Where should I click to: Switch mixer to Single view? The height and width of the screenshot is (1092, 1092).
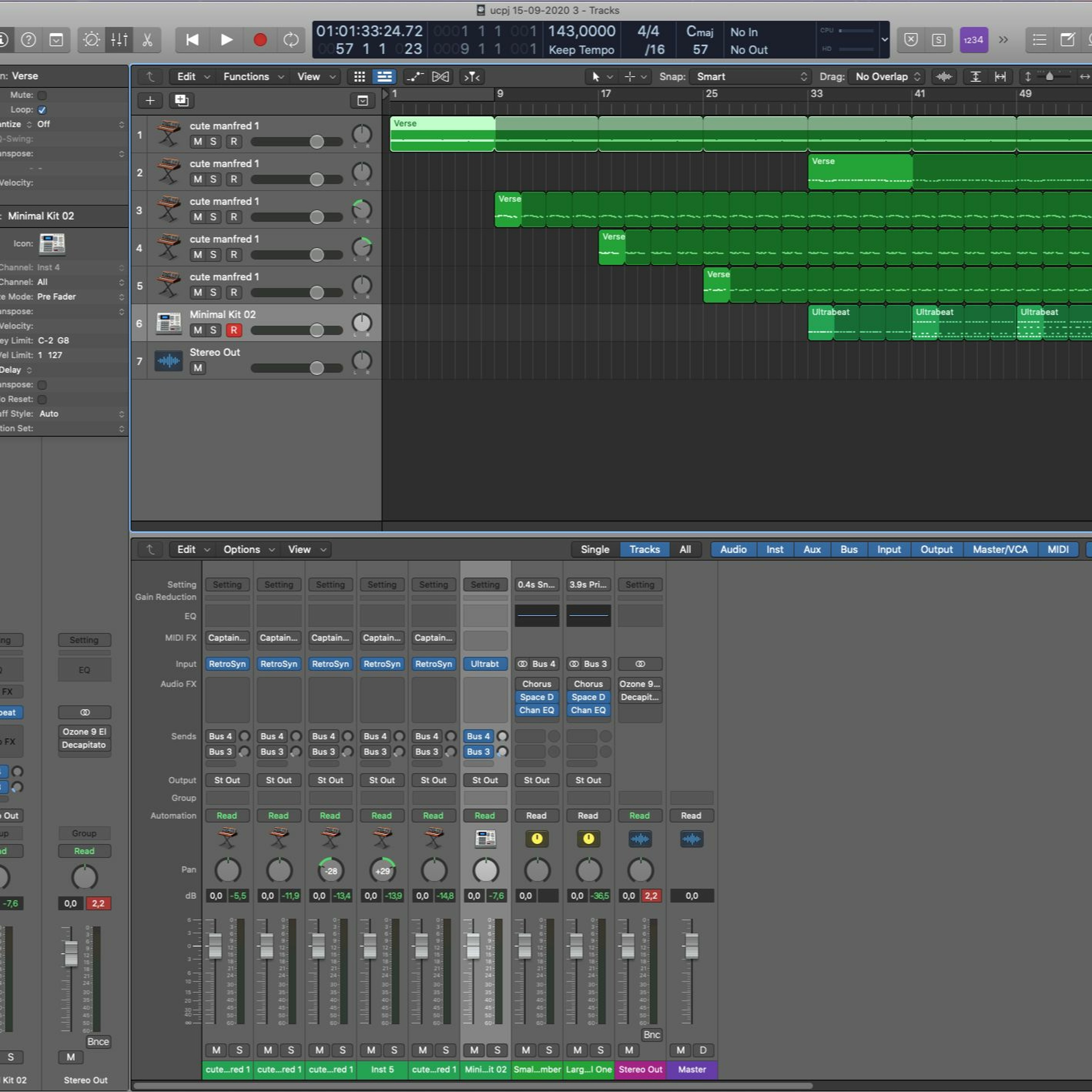point(595,549)
